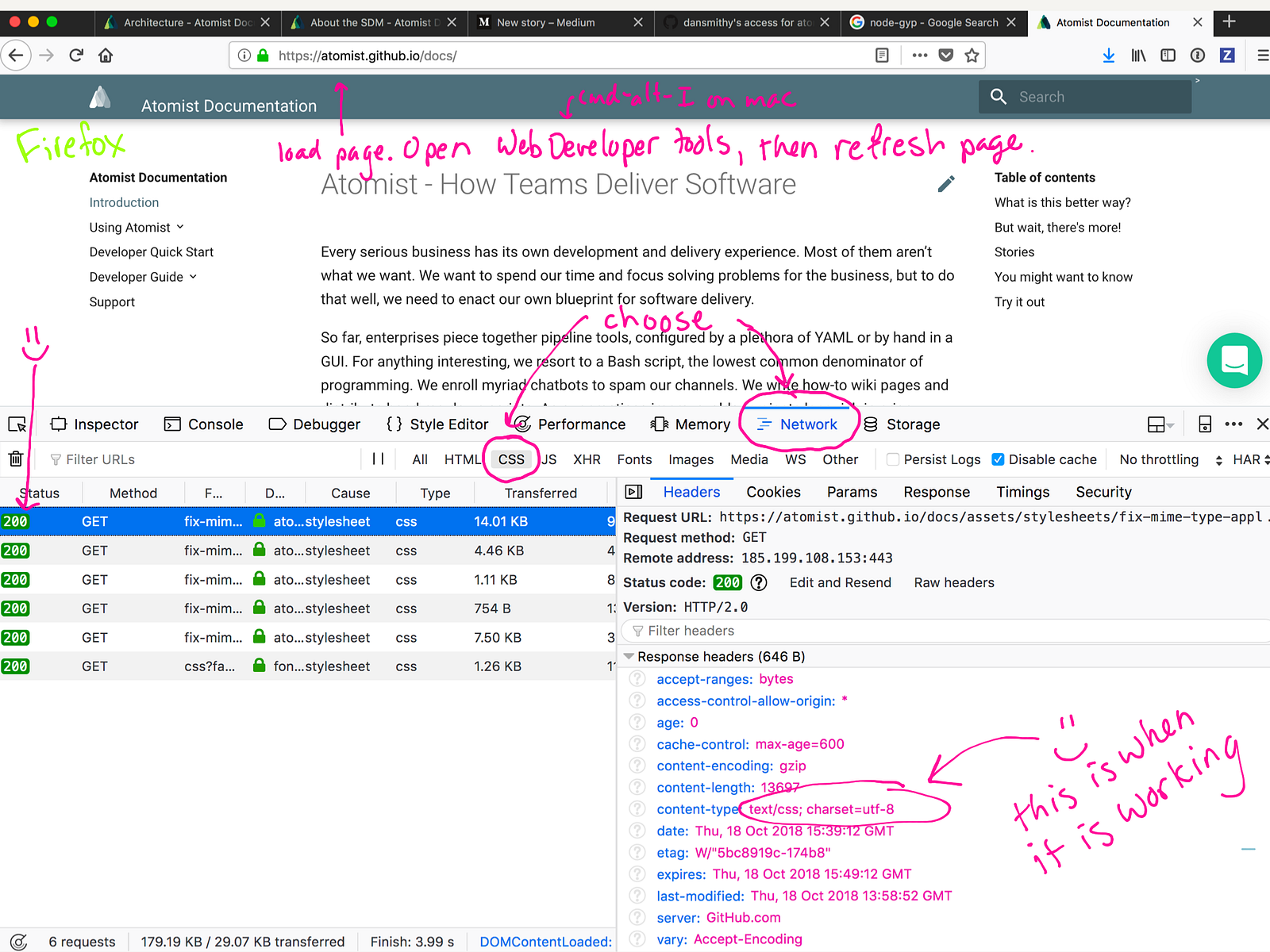Toggle the request details pane
The width and height of the screenshot is (1270, 952).
pos(633,492)
